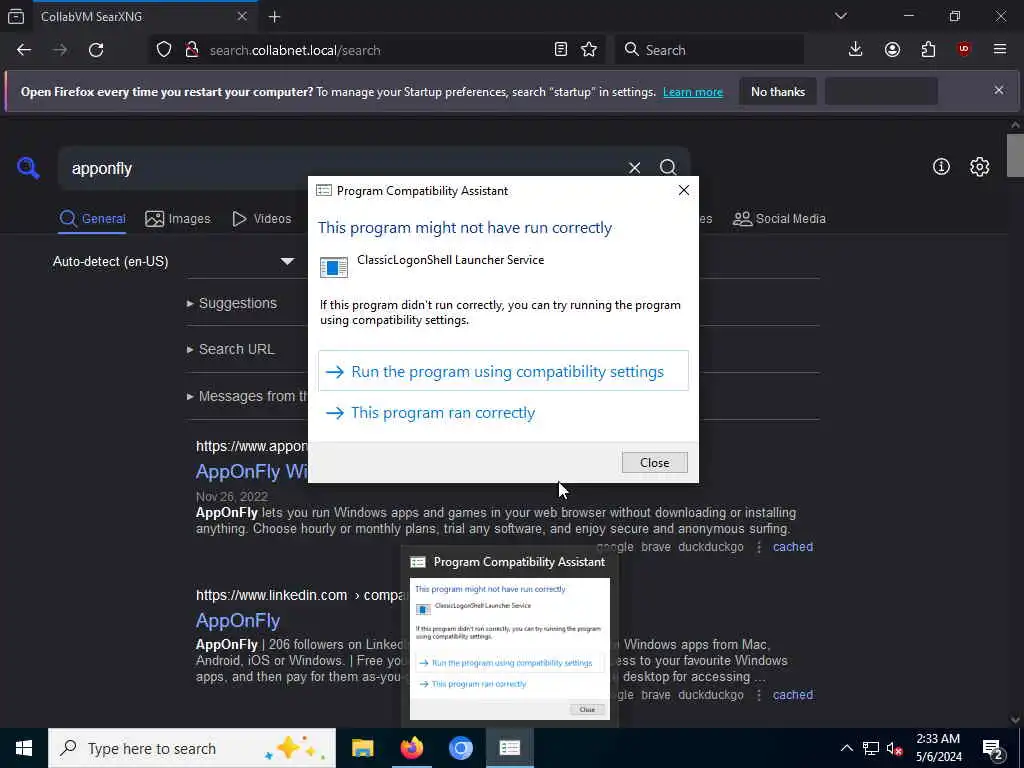
Task: Dismiss the startup notification bar
Action: coord(999,90)
